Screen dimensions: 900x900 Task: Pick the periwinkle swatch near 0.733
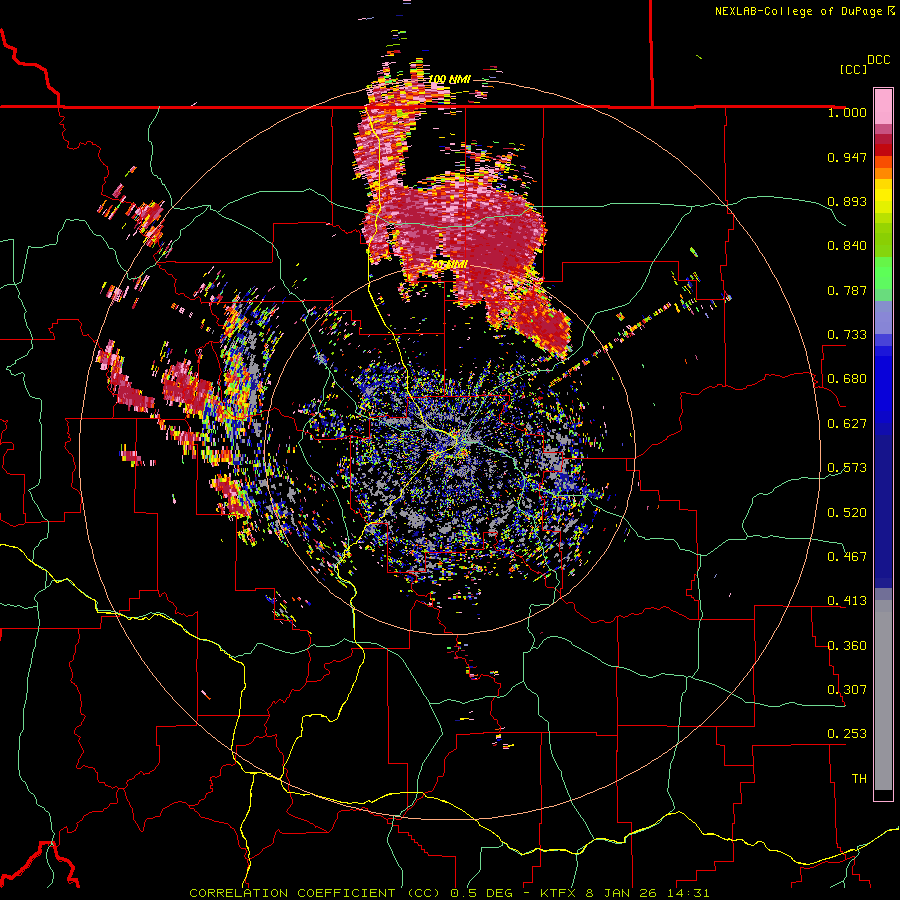click(883, 317)
